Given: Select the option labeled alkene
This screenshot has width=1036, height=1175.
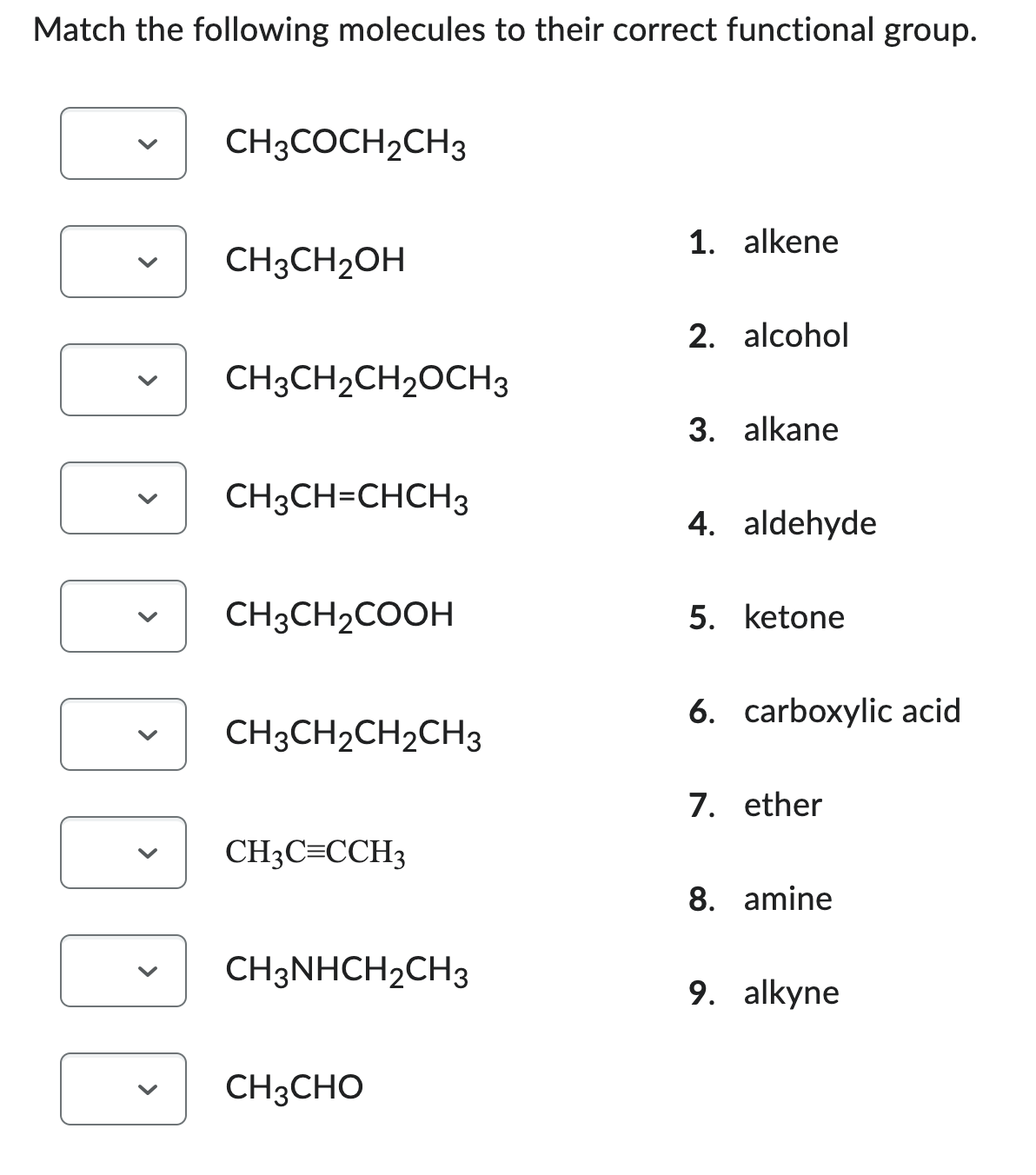Looking at the screenshot, I should (788, 242).
